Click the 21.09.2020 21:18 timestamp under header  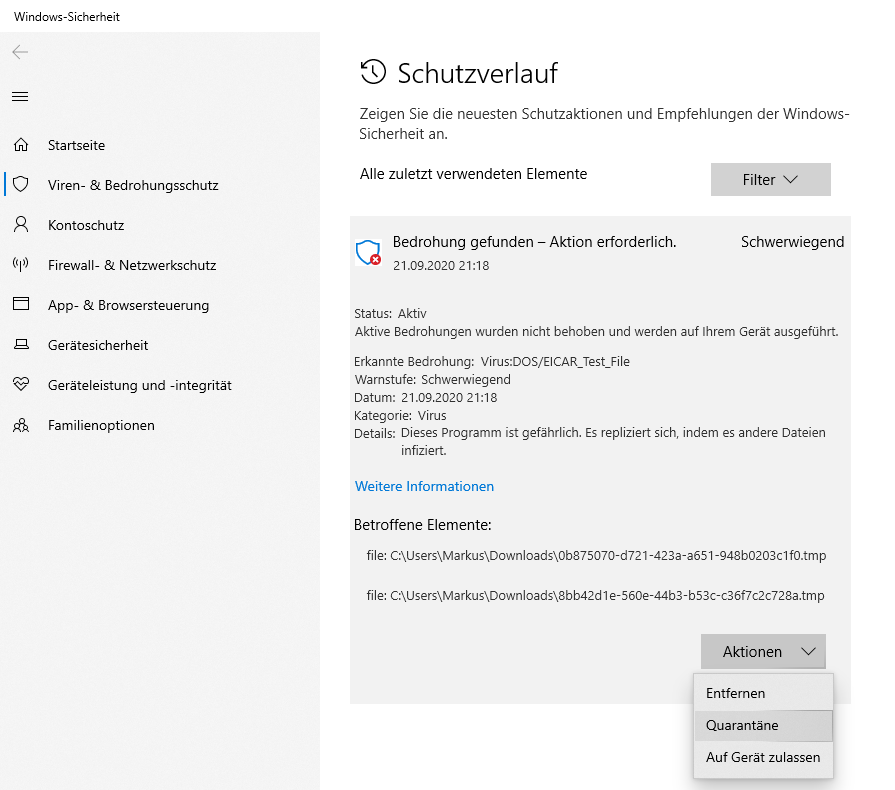coord(441,265)
